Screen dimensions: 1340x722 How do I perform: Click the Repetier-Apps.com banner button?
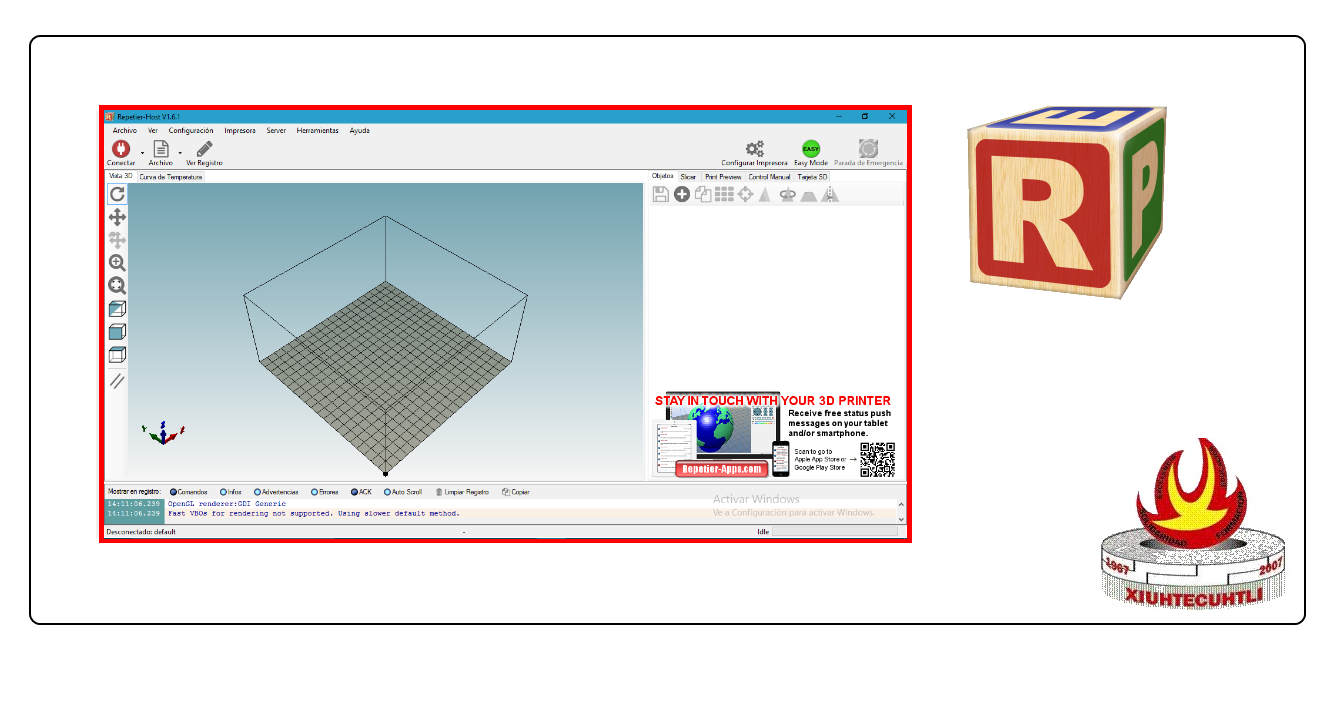coord(720,468)
